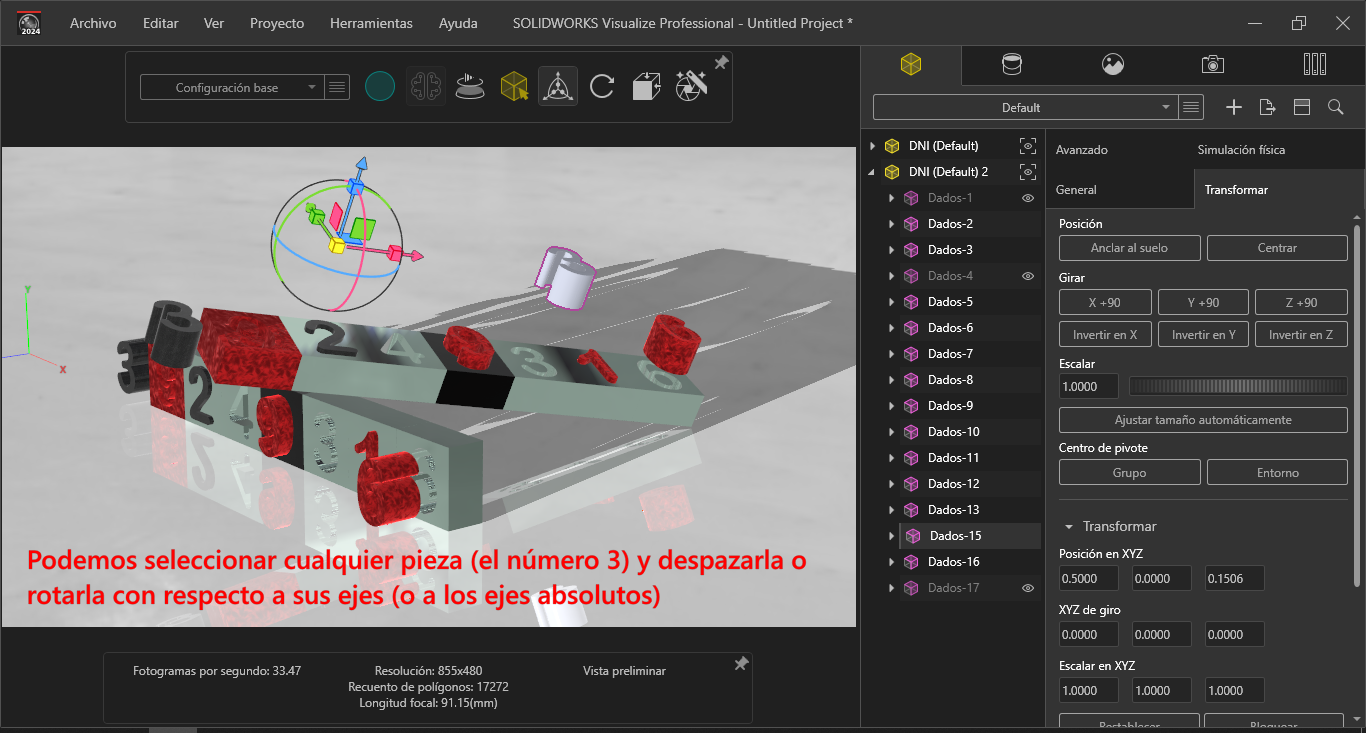The image size is (1366, 733).
Task: Toggle the eye icon for Dados-4
Action: point(1027,276)
